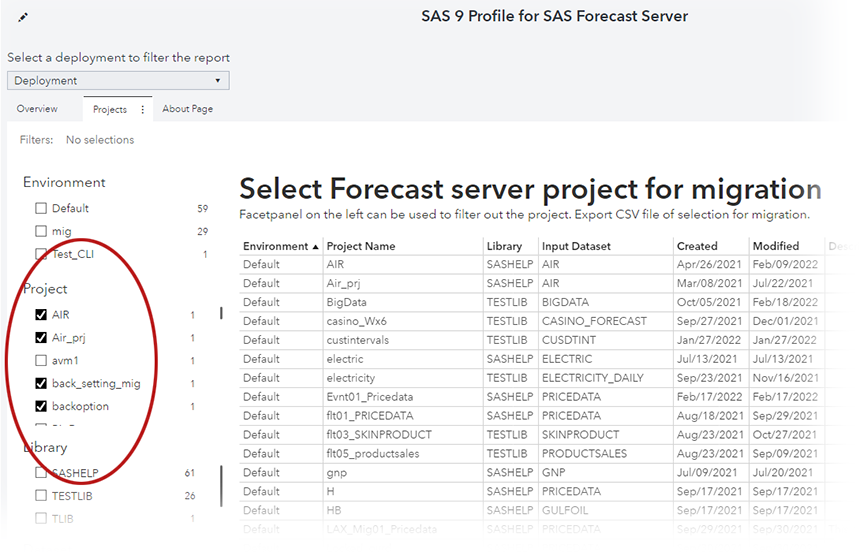This screenshot has height=552, width=860.
Task: Check the mig environment checkbox
Action: pyautogui.click(x=41, y=231)
